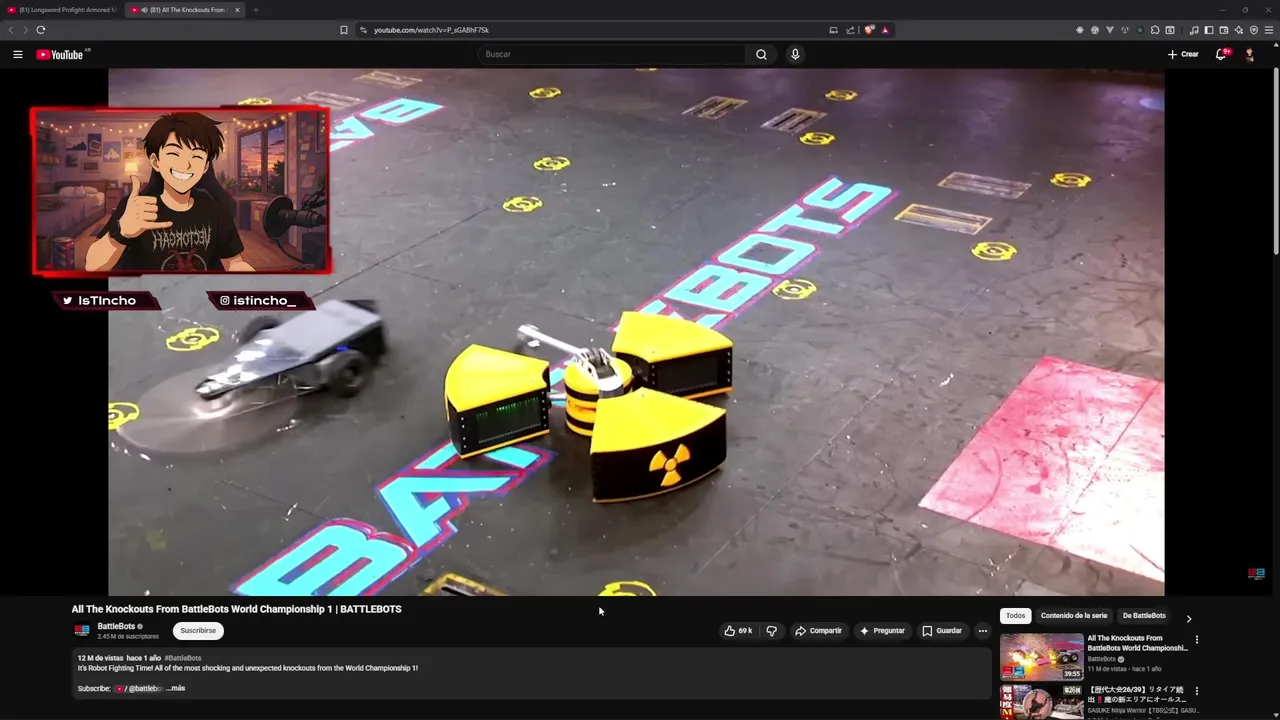1280x720 pixels.
Task: Select the De BattleBots chip
Action: (1144, 616)
